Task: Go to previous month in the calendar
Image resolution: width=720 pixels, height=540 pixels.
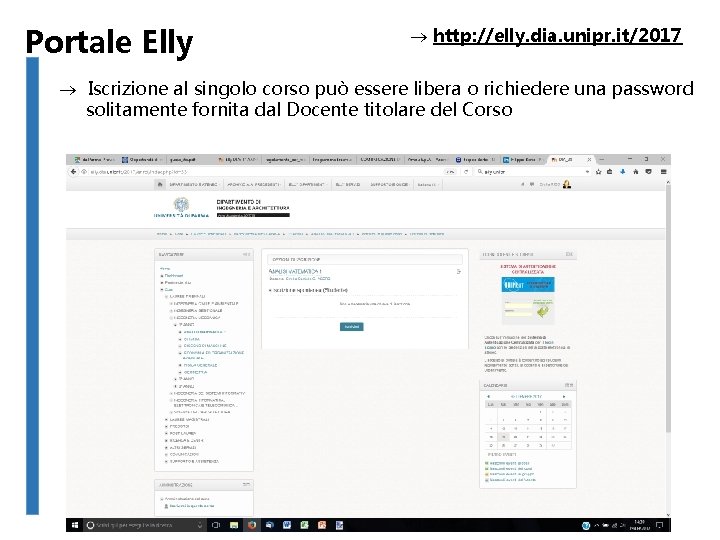Action: tap(489, 396)
